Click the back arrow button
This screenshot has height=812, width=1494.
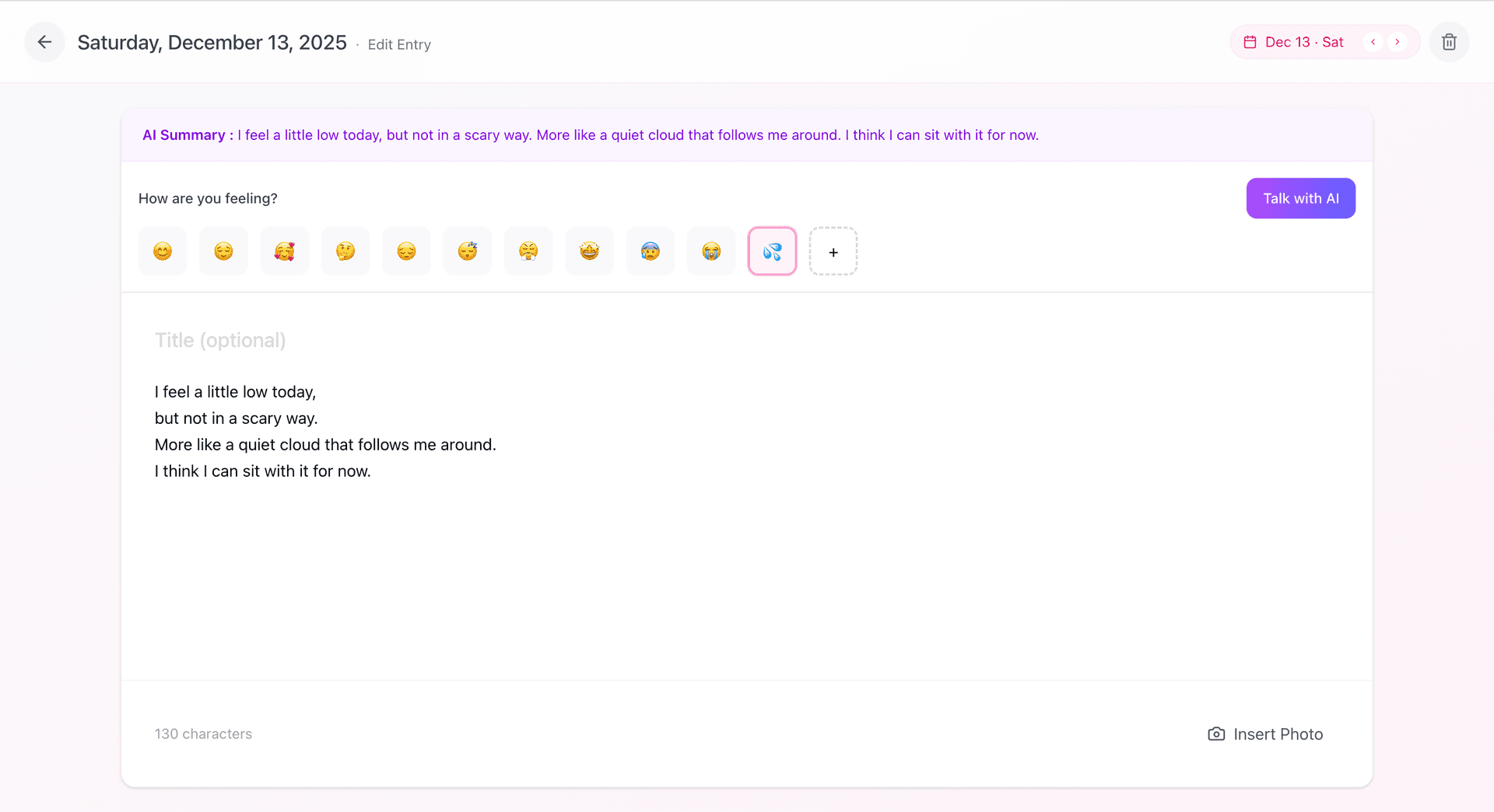(x=44, y=42)
